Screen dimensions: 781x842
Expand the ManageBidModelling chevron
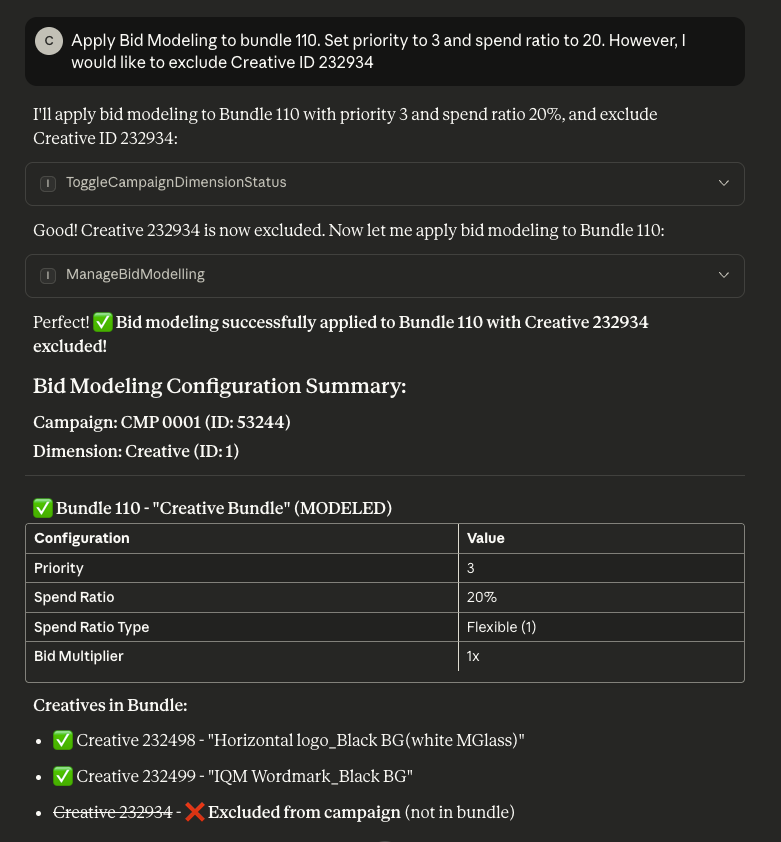click(x=724, y=275)
